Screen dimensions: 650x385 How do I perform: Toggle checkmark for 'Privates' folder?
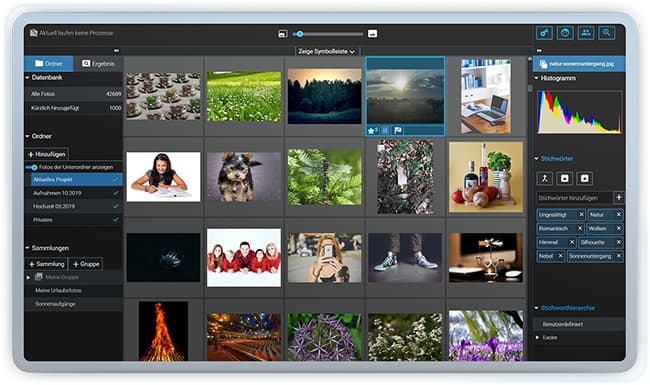click(116, 220)
